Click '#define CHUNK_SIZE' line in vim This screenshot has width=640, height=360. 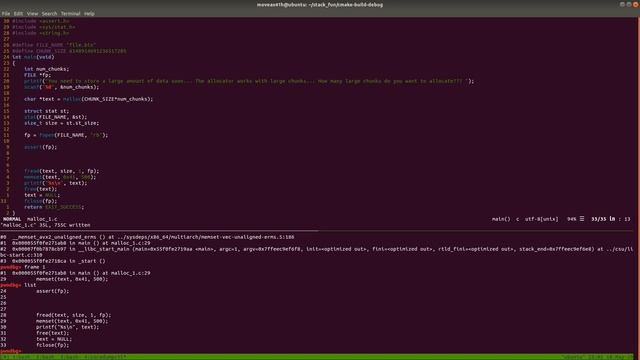(x=69, y=51)
